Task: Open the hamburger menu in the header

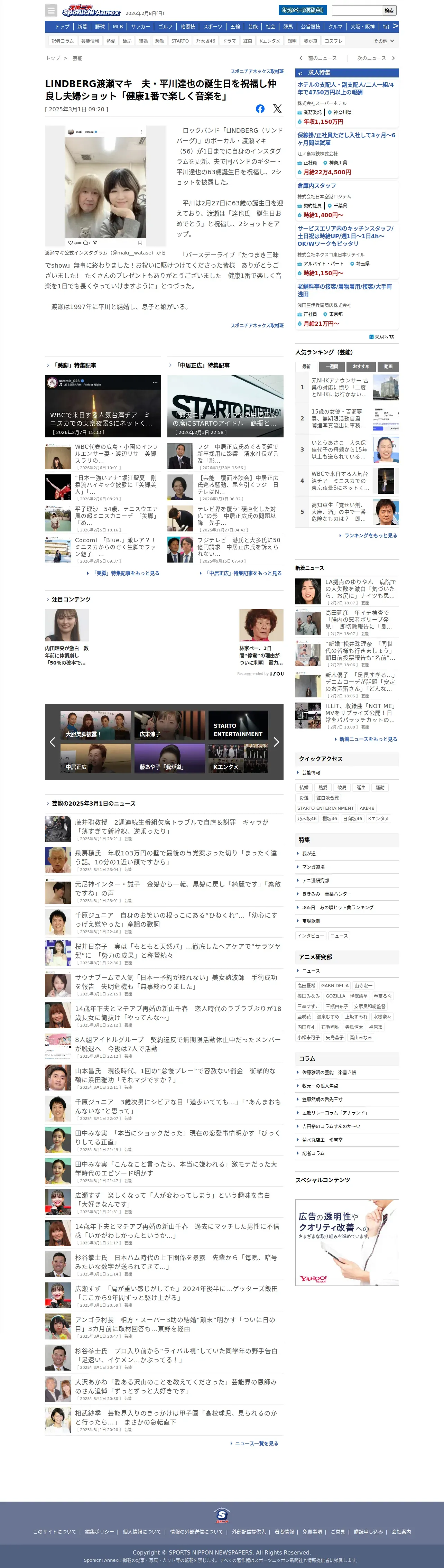Action: pos(51,10)
